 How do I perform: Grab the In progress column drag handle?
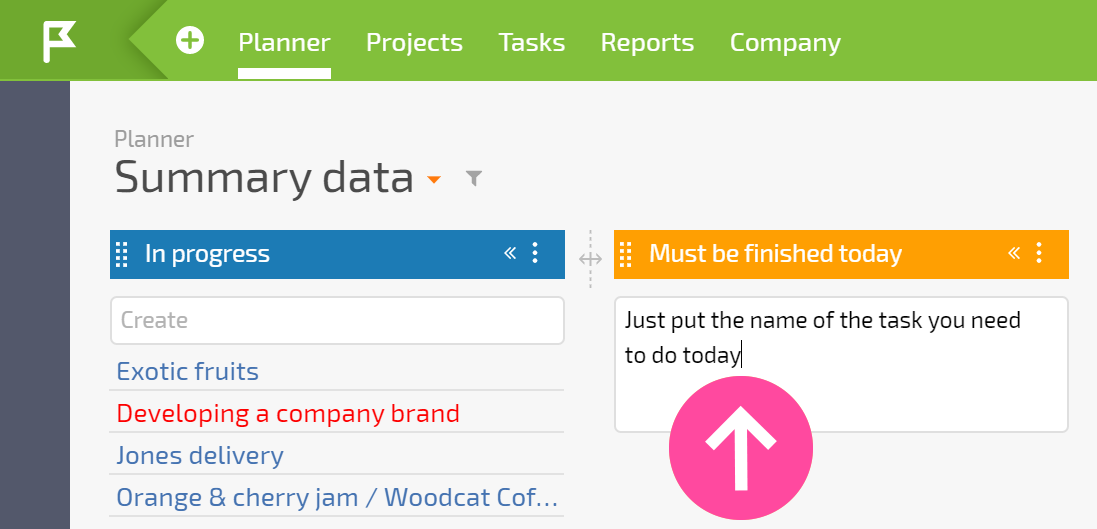click(x=122, y=254)
